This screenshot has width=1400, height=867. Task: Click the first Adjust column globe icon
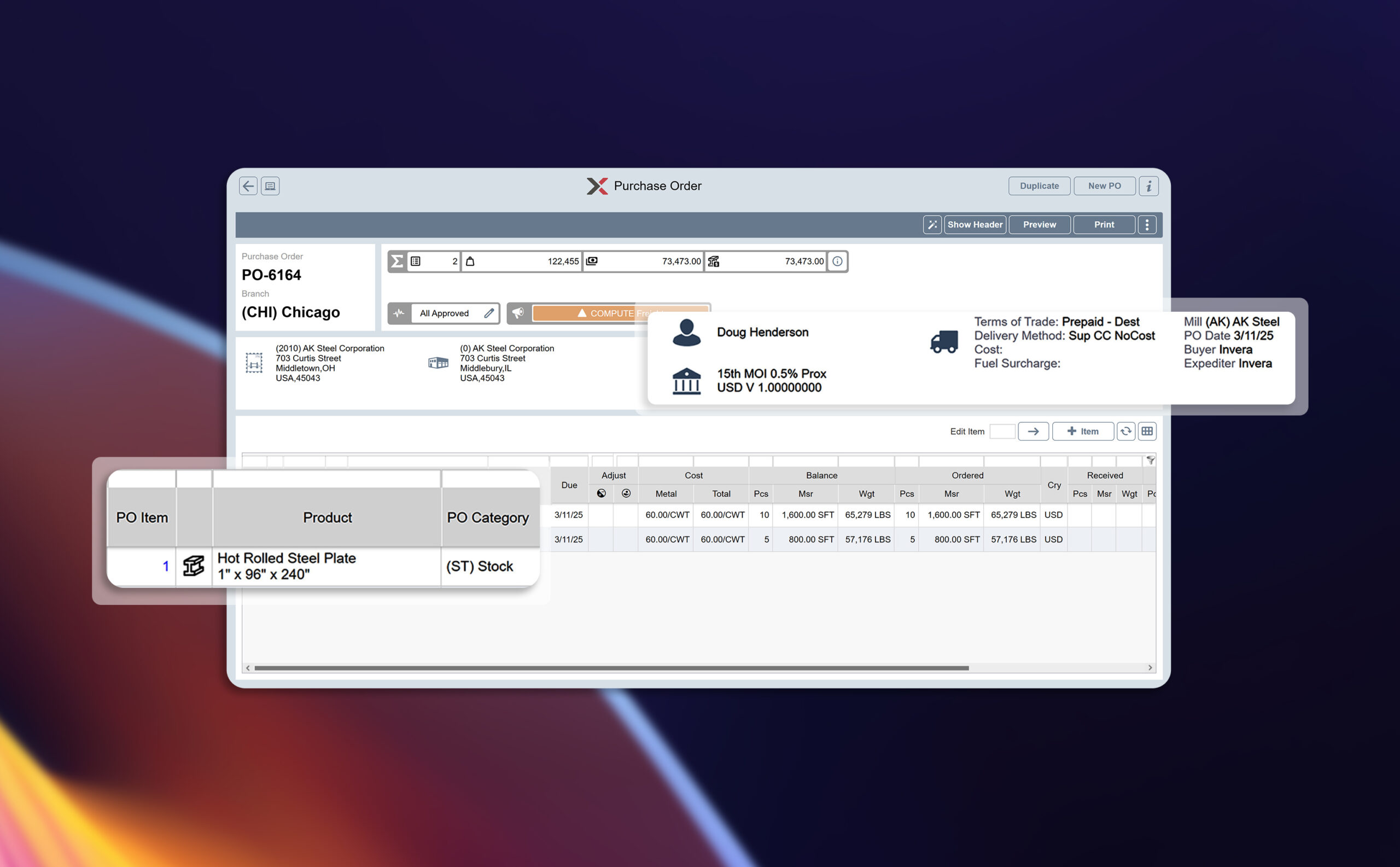click(x=602, y=494)
